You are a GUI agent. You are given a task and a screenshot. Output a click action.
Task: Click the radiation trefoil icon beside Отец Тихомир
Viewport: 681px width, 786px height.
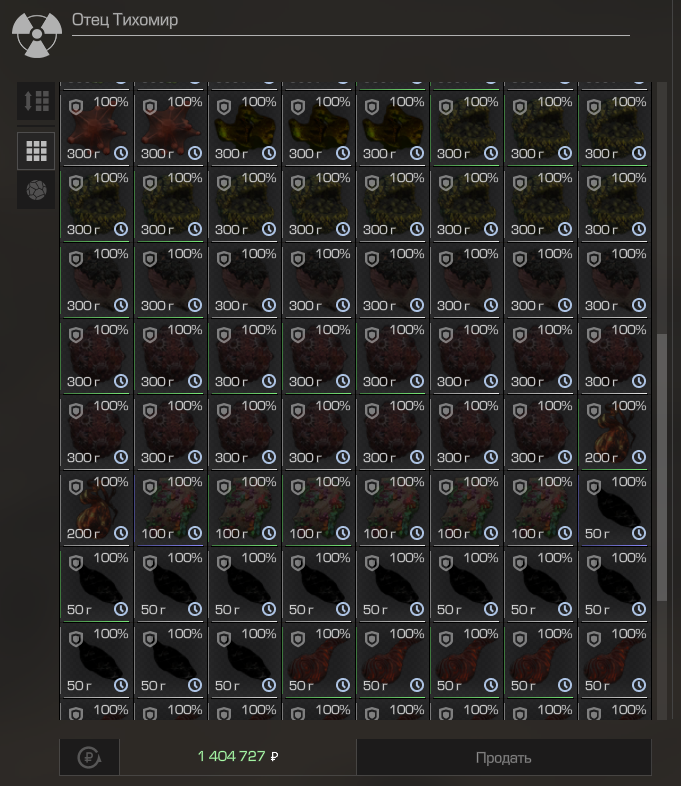tap(37, 34)
